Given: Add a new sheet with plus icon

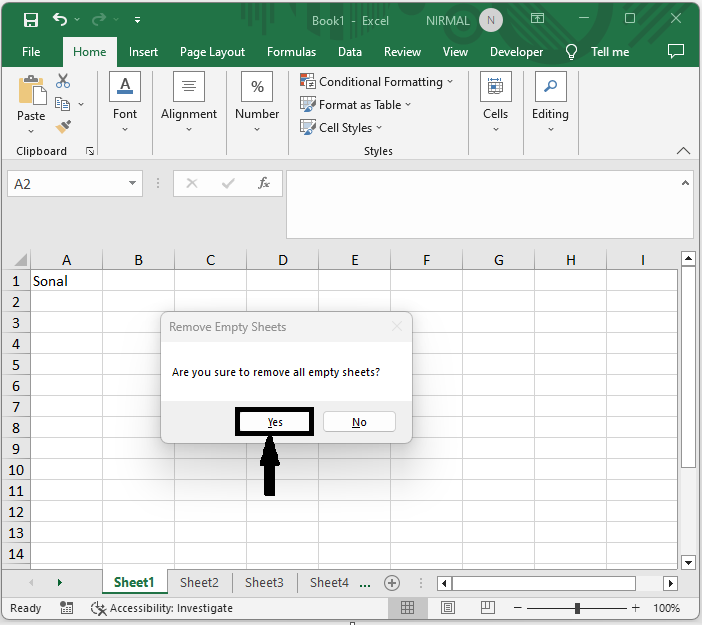Looking at the screenshot, I should click(x=392, y=583).
